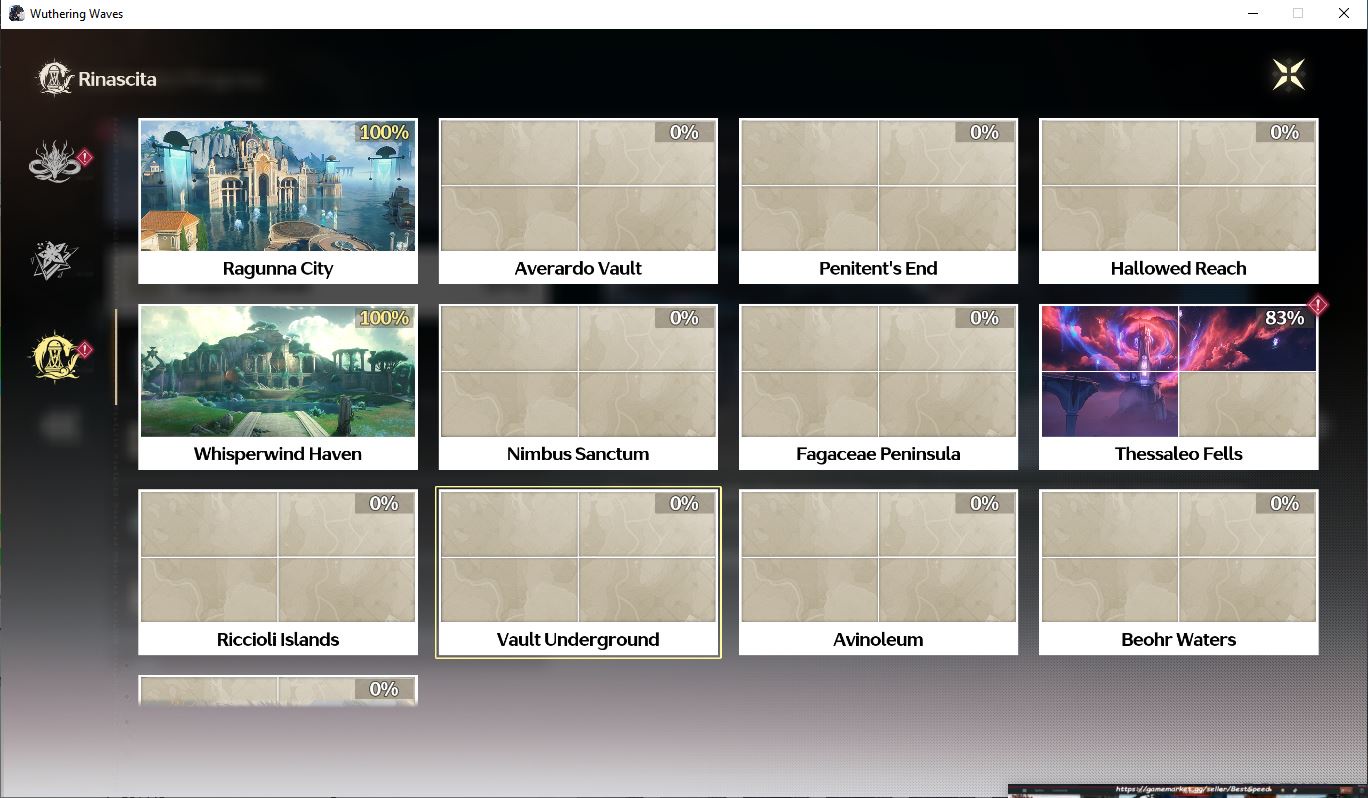Click the highlighted Vault Underground card

[578, 572]
